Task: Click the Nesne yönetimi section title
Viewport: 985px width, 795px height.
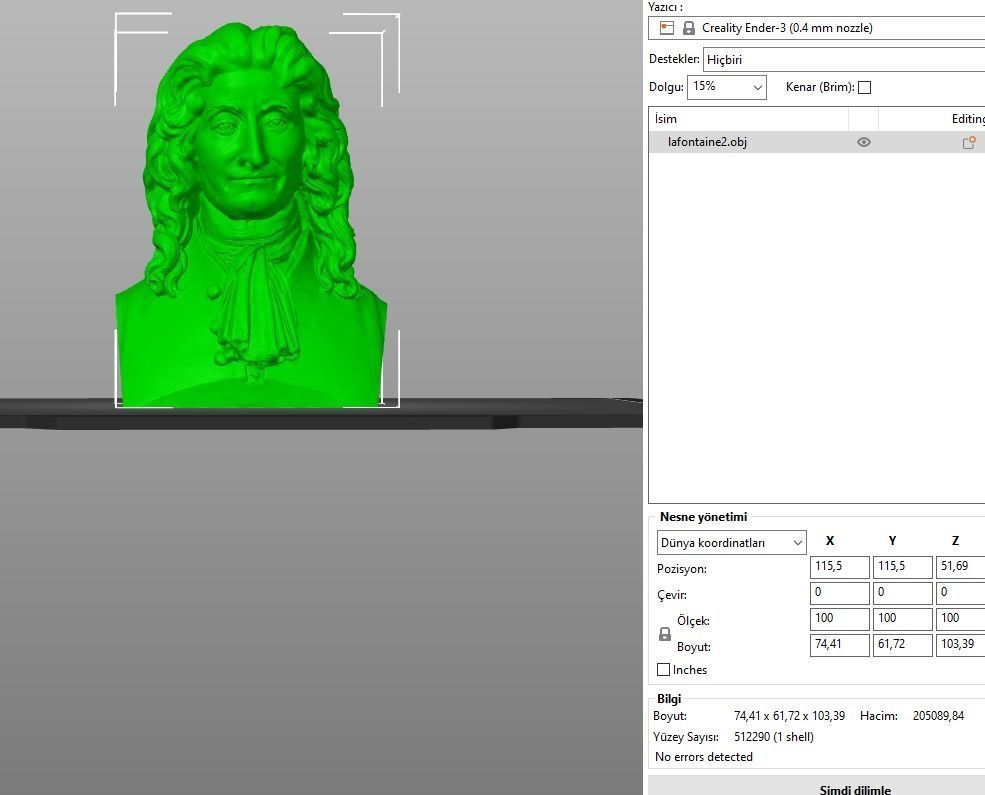Action: (704, 517)
